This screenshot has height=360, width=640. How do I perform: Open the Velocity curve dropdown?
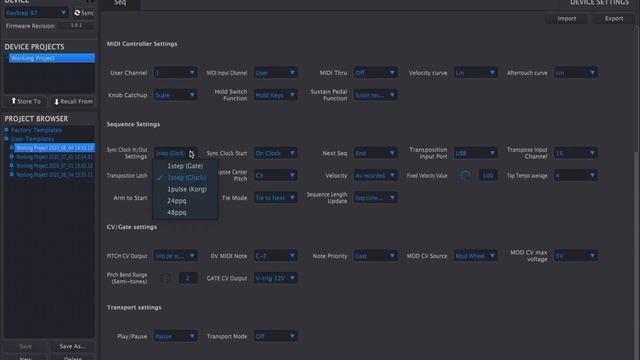pos(475,73)
